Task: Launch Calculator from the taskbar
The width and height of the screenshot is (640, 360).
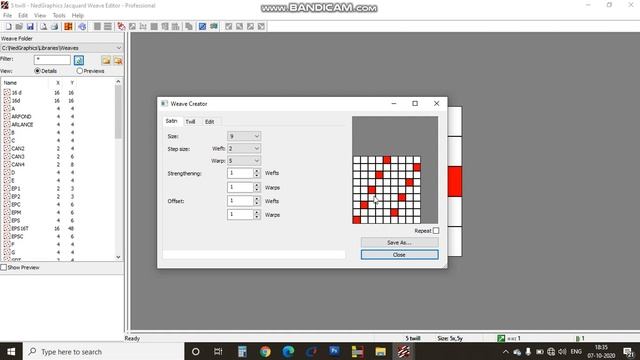Action: point(242,351)
